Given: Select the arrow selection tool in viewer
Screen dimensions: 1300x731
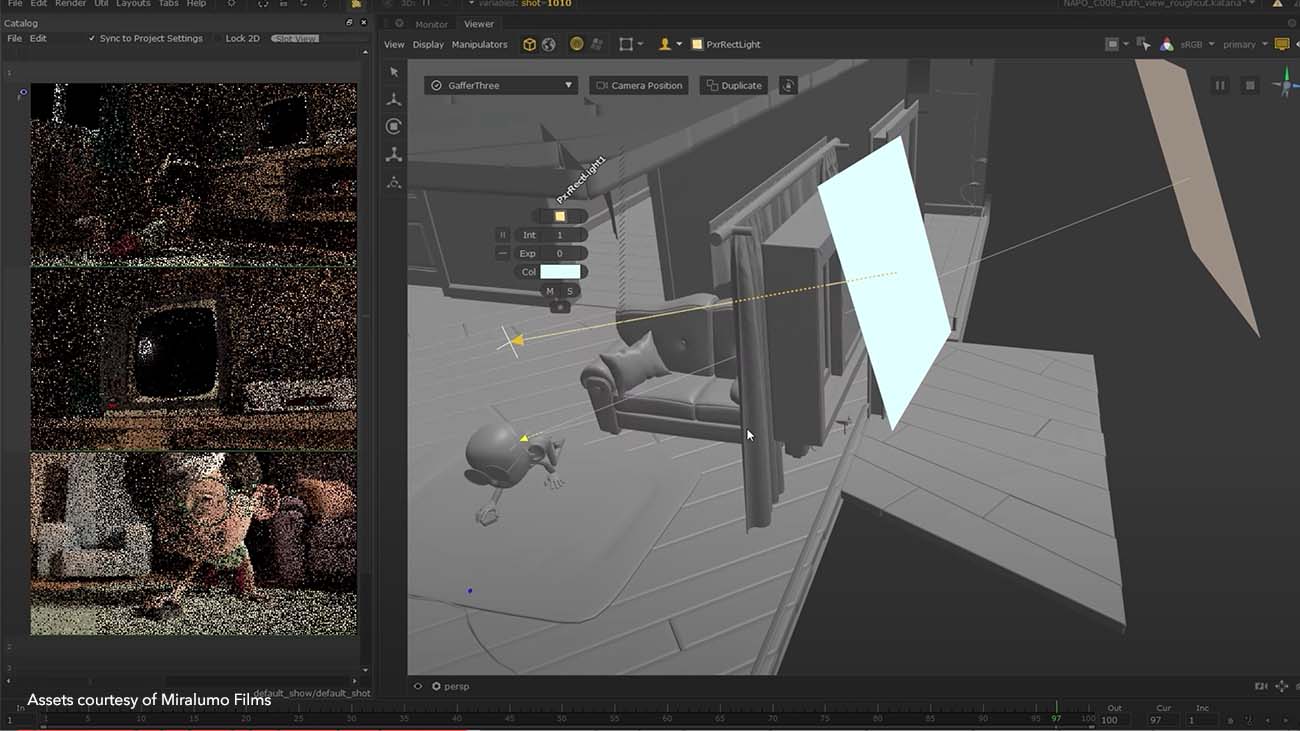Looking at the screenshot, I should click(394, 72).
